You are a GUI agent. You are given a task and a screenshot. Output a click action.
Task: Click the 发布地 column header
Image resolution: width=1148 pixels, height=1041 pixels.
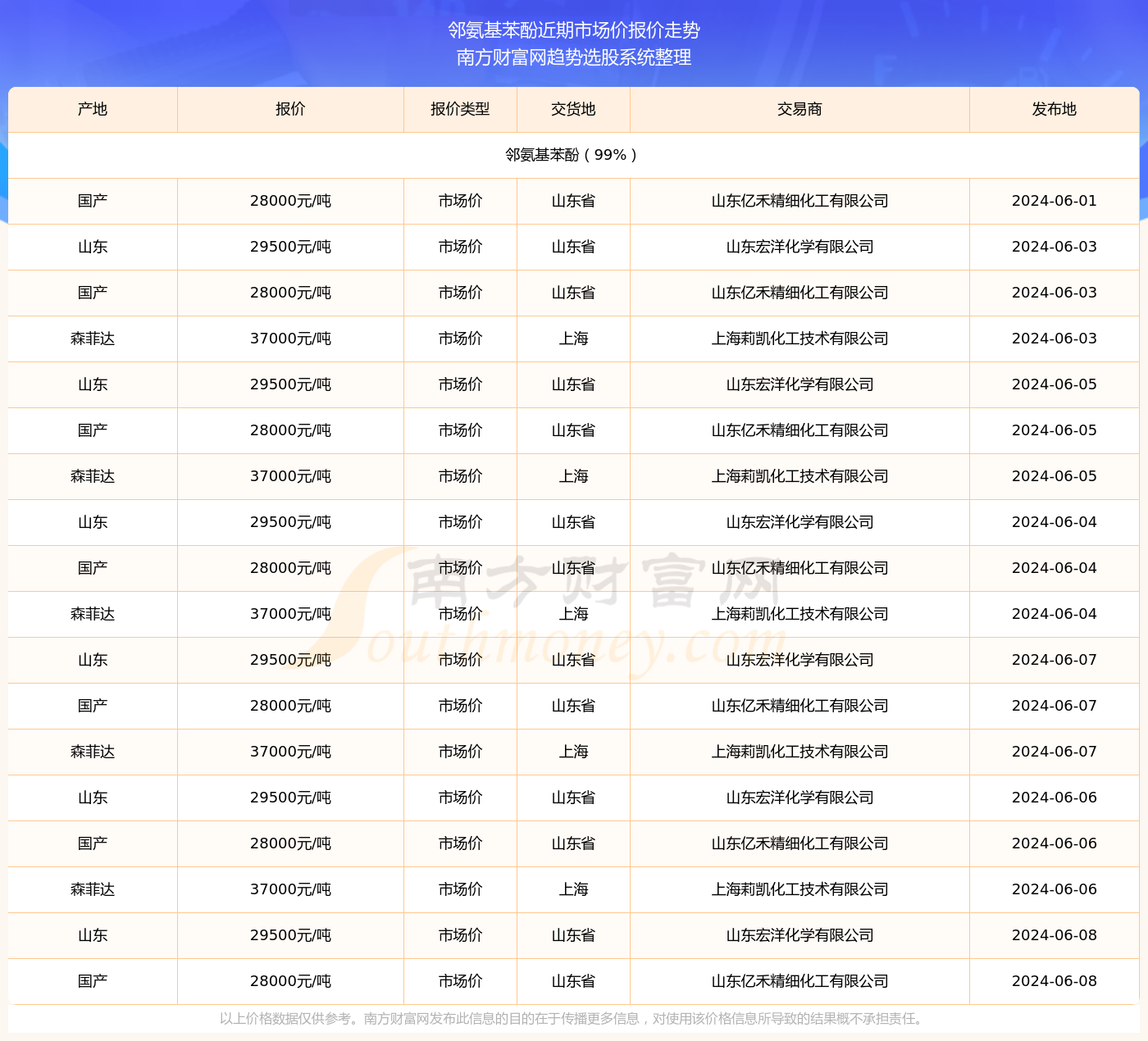(x=1055, y=109)
